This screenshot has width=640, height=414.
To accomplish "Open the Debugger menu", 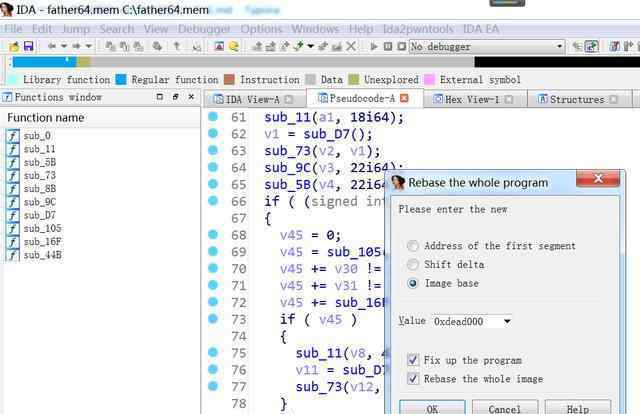I will (203, 29).
